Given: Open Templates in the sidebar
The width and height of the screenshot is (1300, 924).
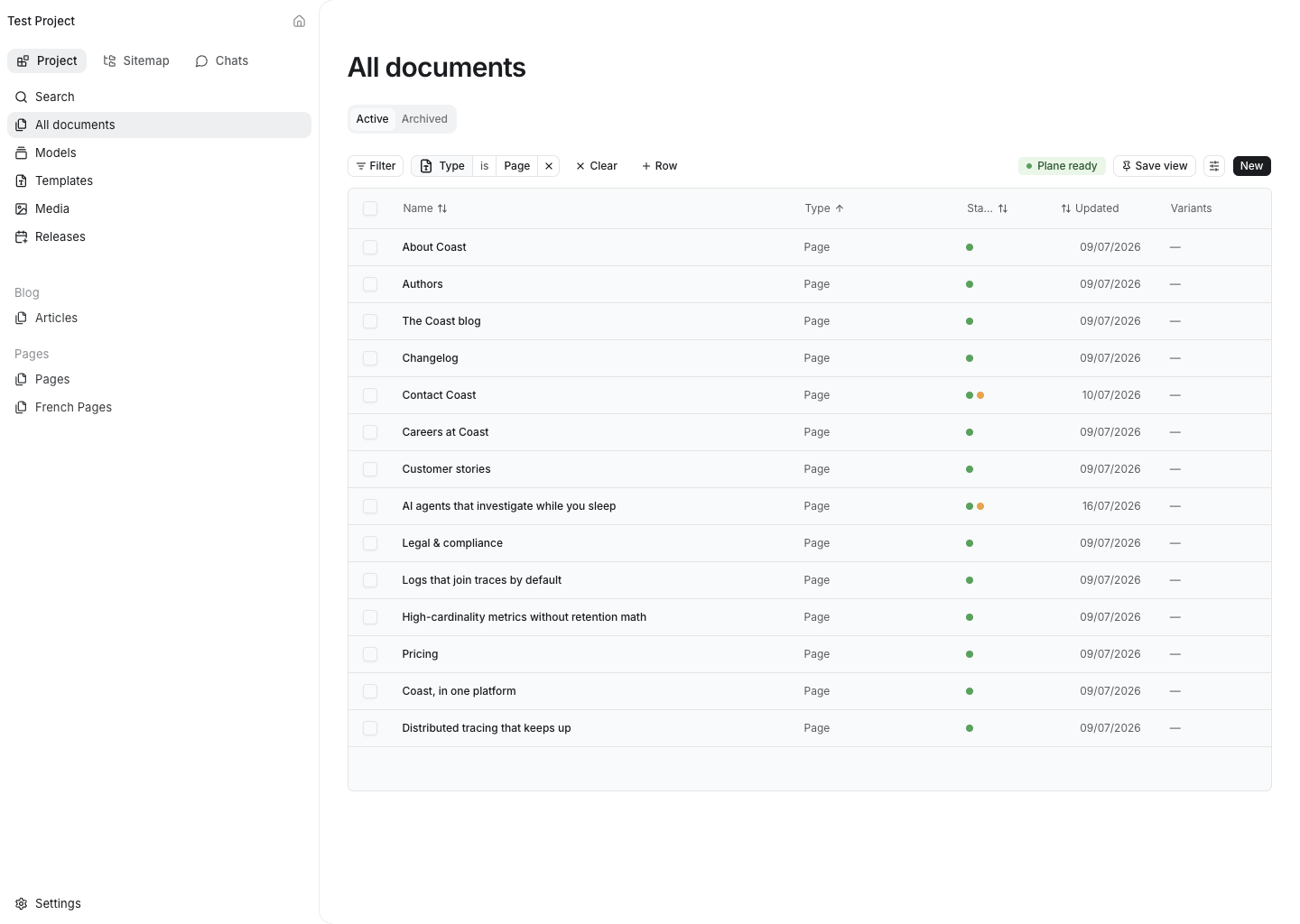Looking at the screenshot, I should click(x=159, y=180).
